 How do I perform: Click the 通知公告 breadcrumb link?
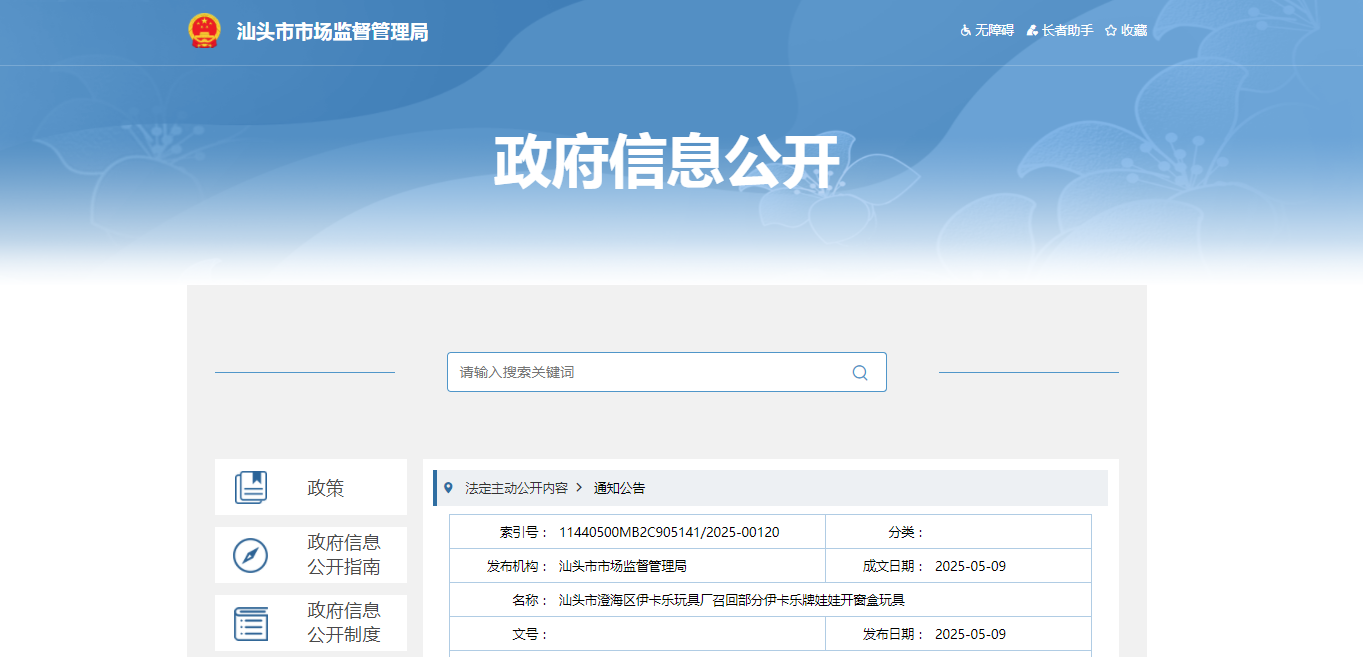pos(620,488)
